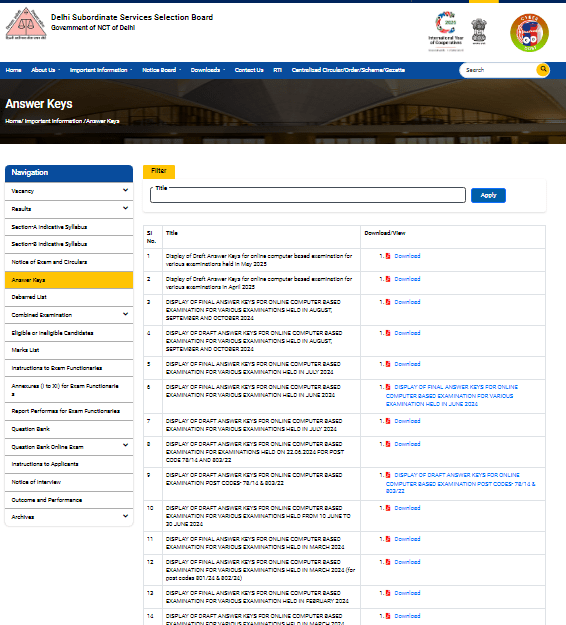This screenshot has width=566, height=625.
Task: Click the PDF icon for row 5 download
Action: pos(388,364)
